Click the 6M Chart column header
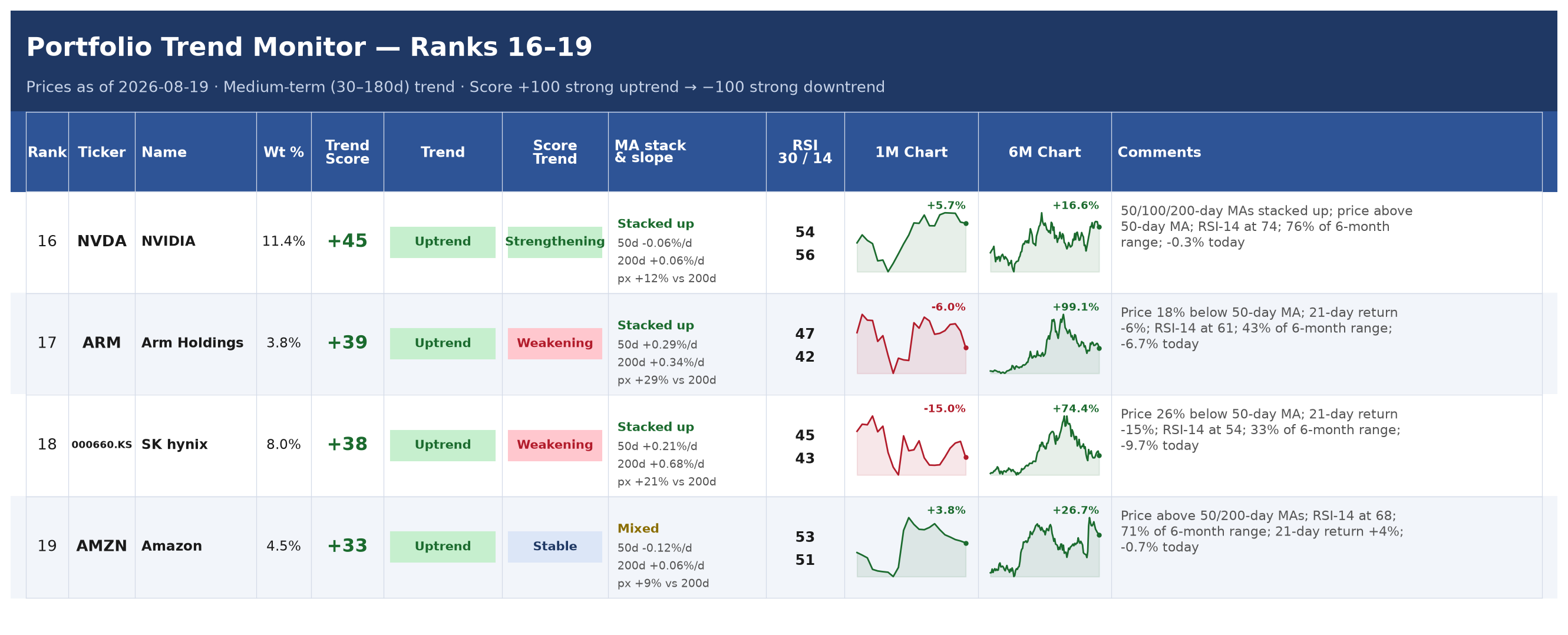Screen dimensions: 1568x635 pyautogui.click(x=1045, y=152)
